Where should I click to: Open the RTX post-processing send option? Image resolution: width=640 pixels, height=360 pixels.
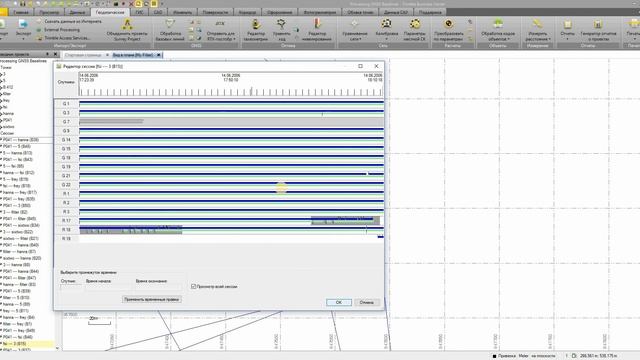pyautogui.click(x=220, y=29)
